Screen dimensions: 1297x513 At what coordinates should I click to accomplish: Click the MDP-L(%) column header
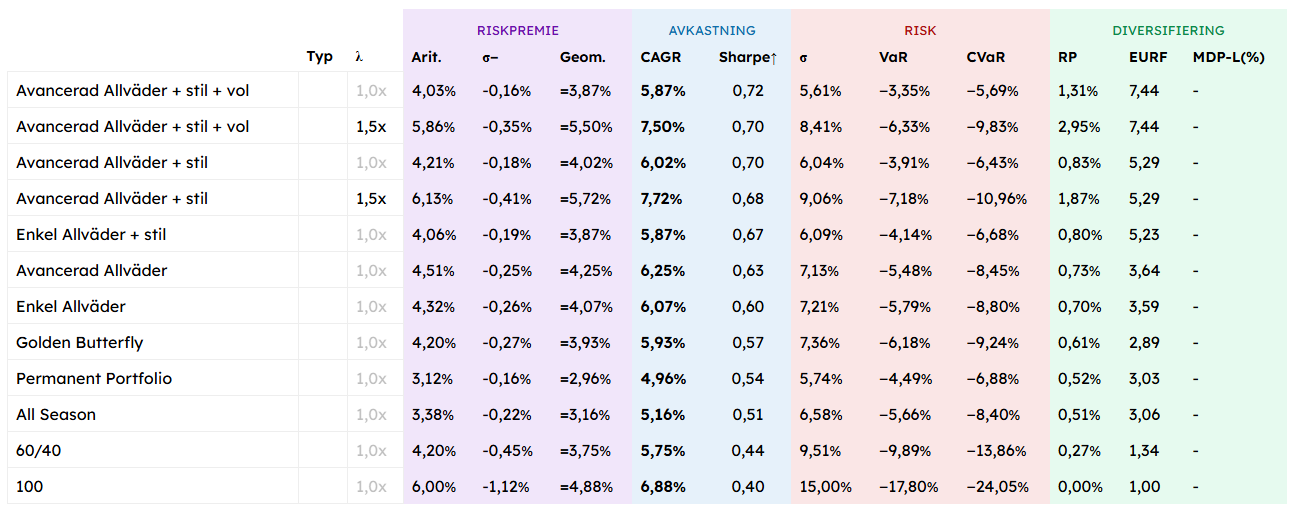[x=1228, y=57]
